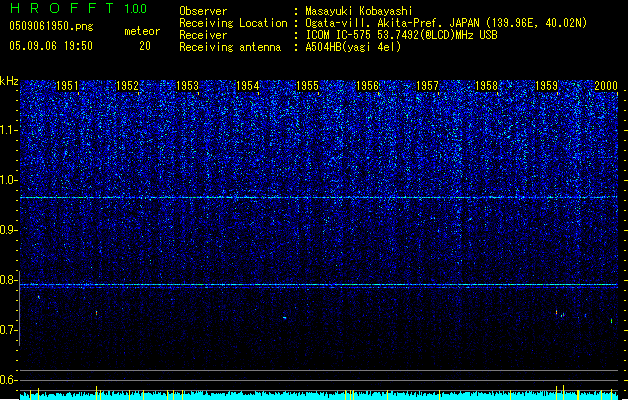Click the 1951 time marker

(67, 86)
